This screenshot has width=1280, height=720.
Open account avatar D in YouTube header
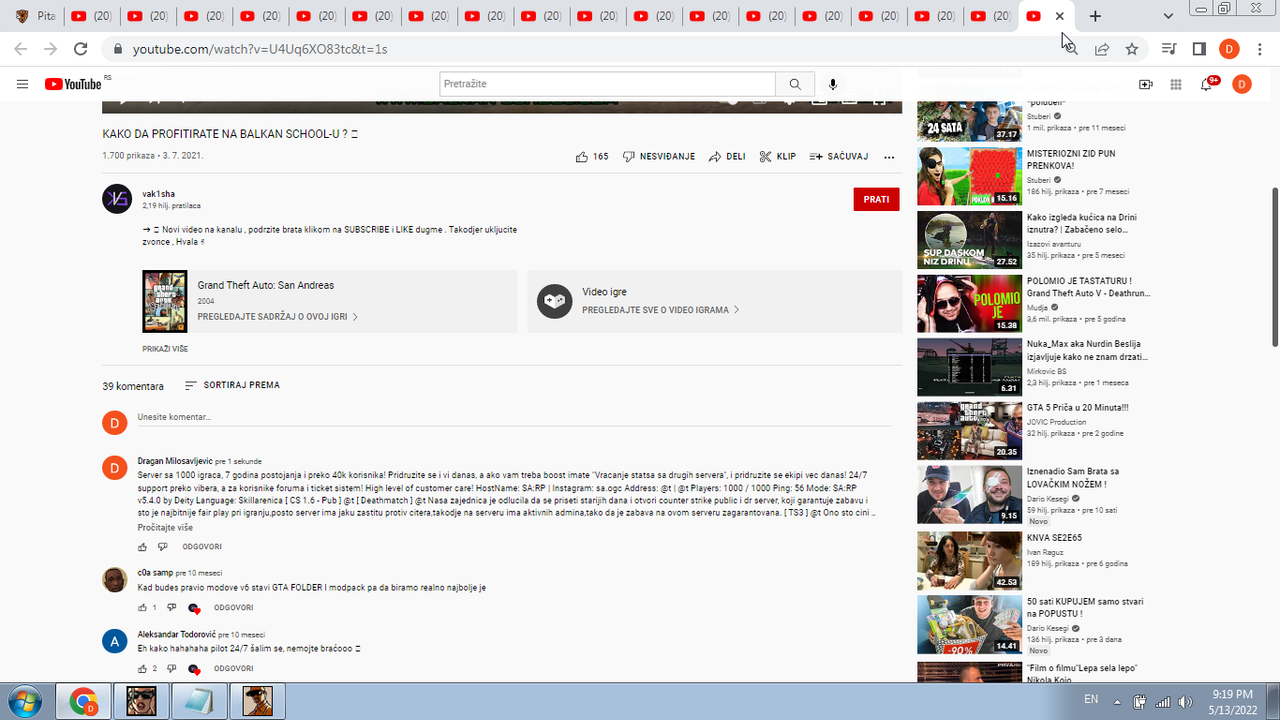pyautogui.click(x=1241, y=84)
